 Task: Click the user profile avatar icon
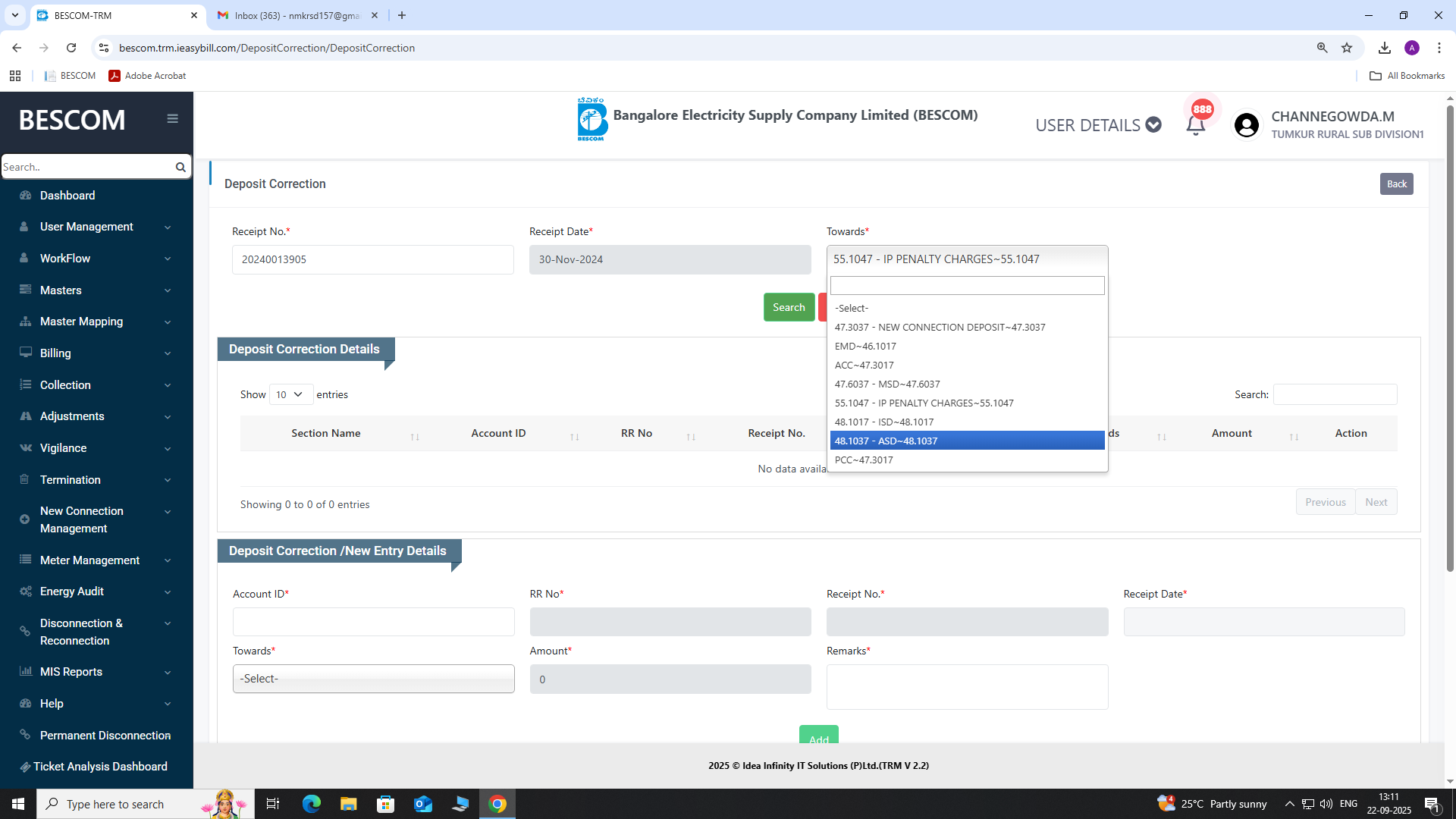[x=1246, y=125]
